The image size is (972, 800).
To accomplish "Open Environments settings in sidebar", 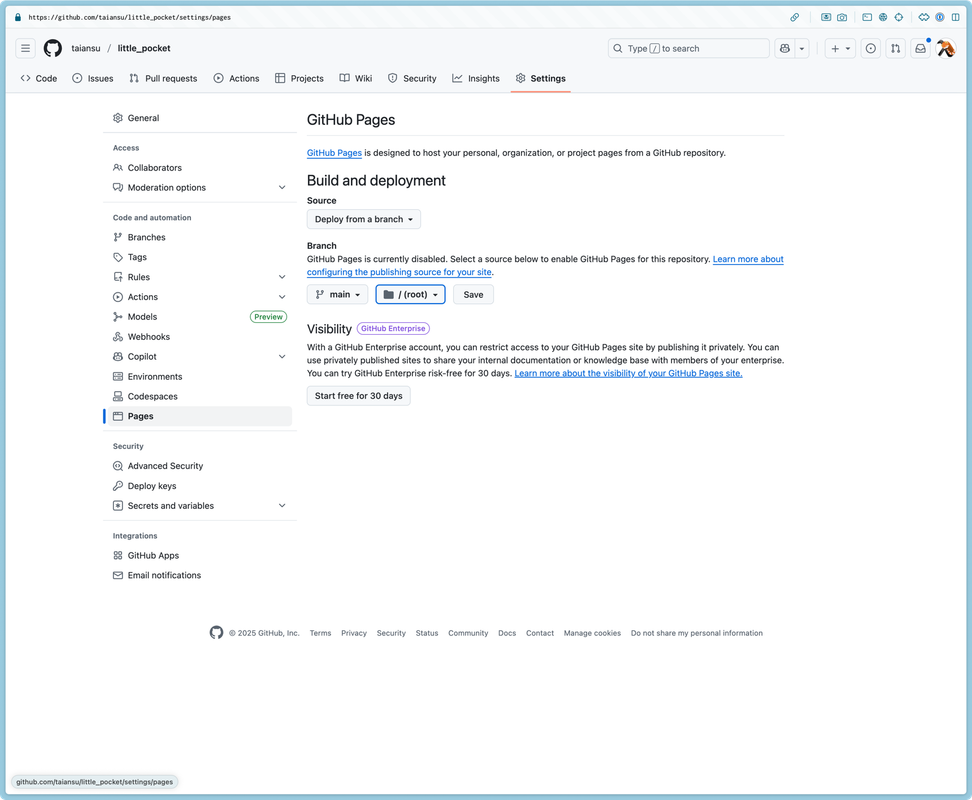I will click(198, 376).
